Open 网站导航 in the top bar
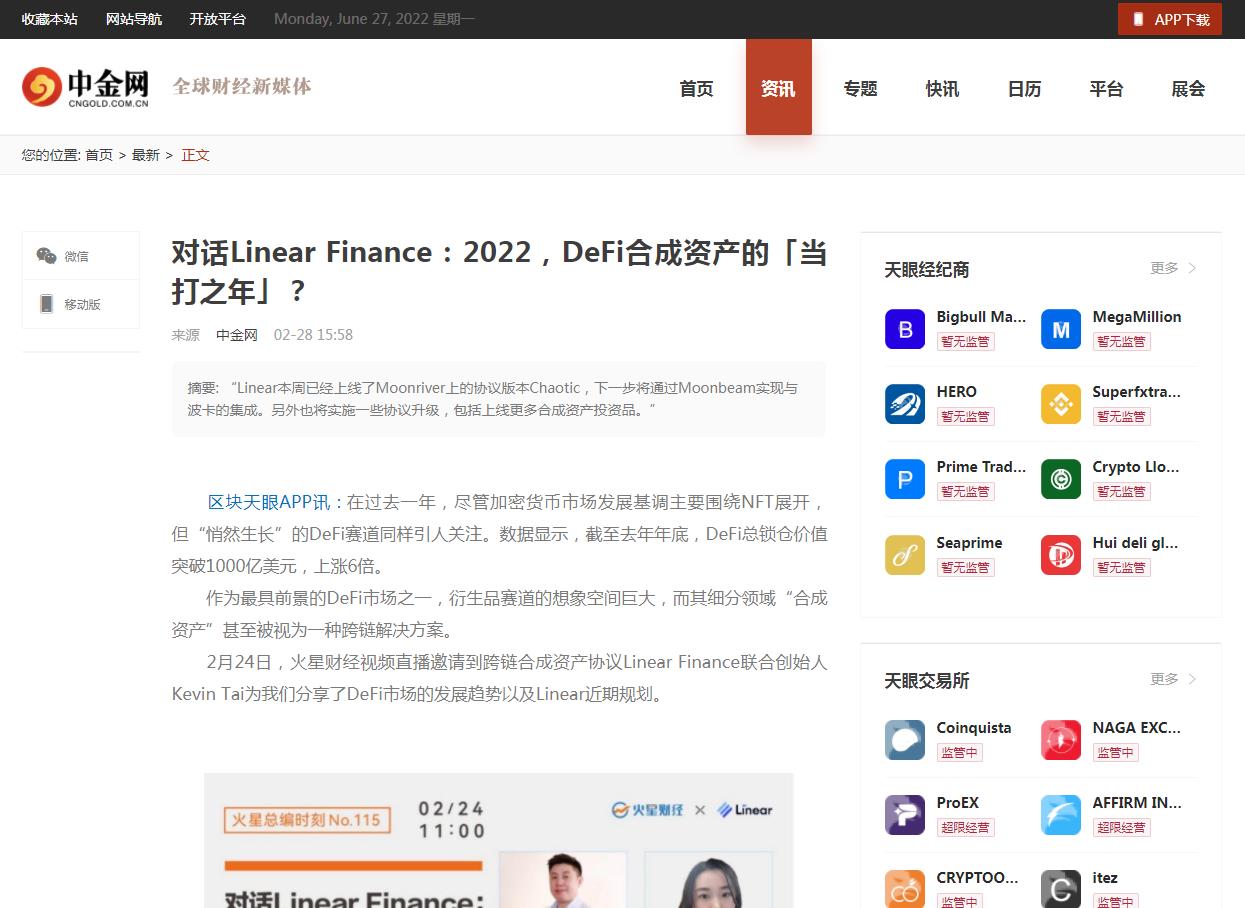 tap(134, 19)
